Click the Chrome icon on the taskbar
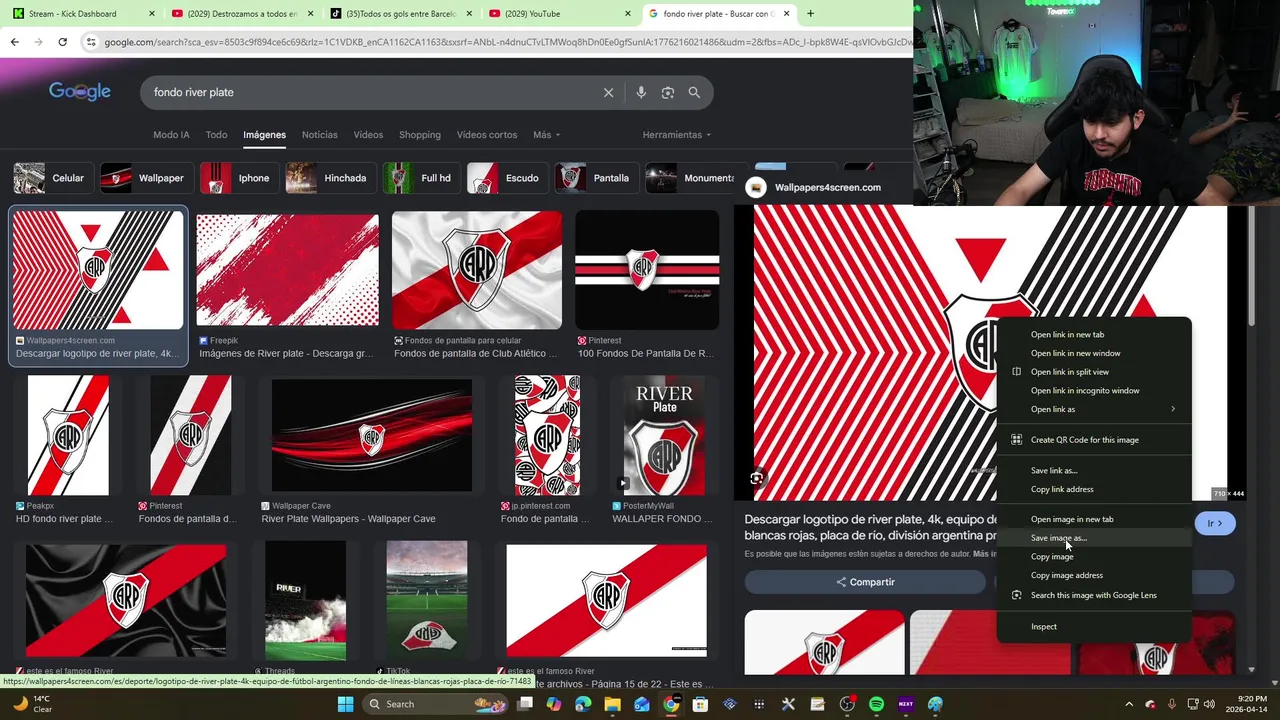The image size is (1280, 720). click(671, 704)
